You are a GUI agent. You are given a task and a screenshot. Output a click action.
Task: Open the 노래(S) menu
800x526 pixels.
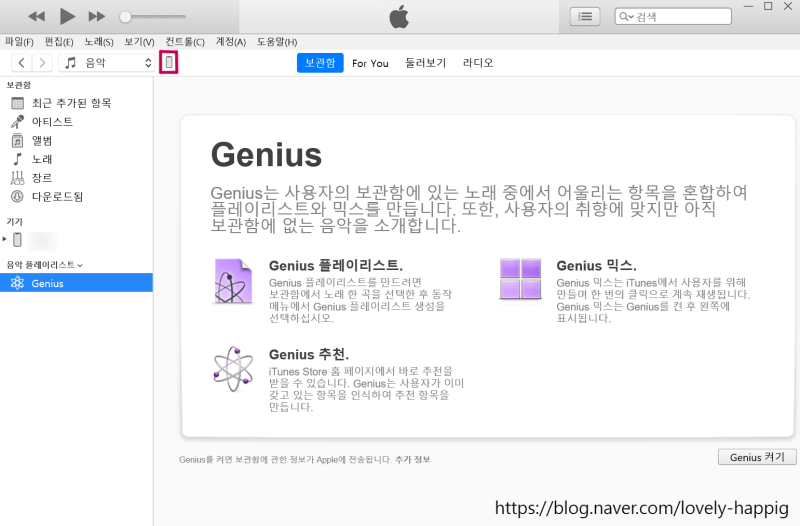click(99, 42)
